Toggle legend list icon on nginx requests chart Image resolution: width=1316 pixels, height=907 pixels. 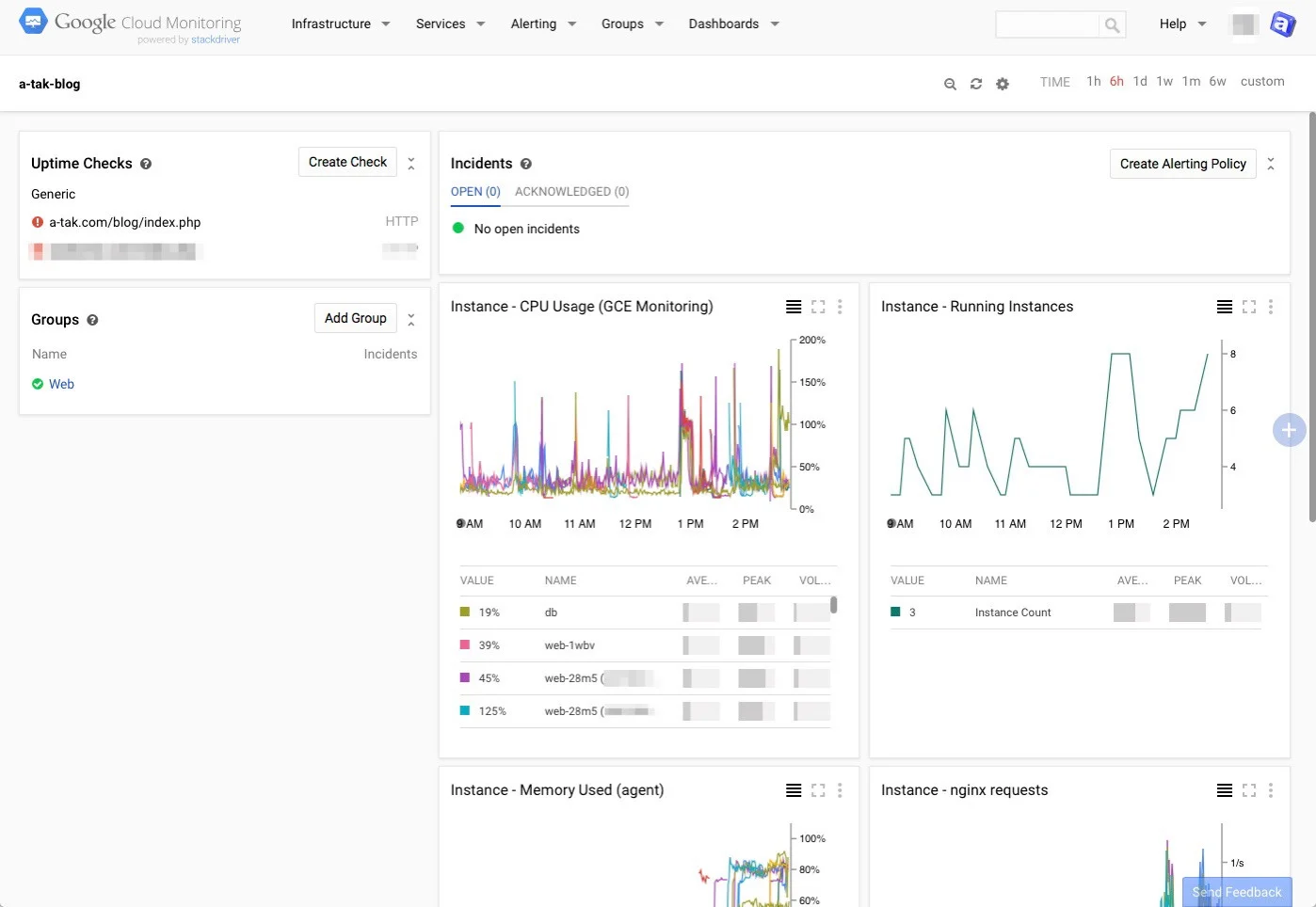[x=1225, y=790]
